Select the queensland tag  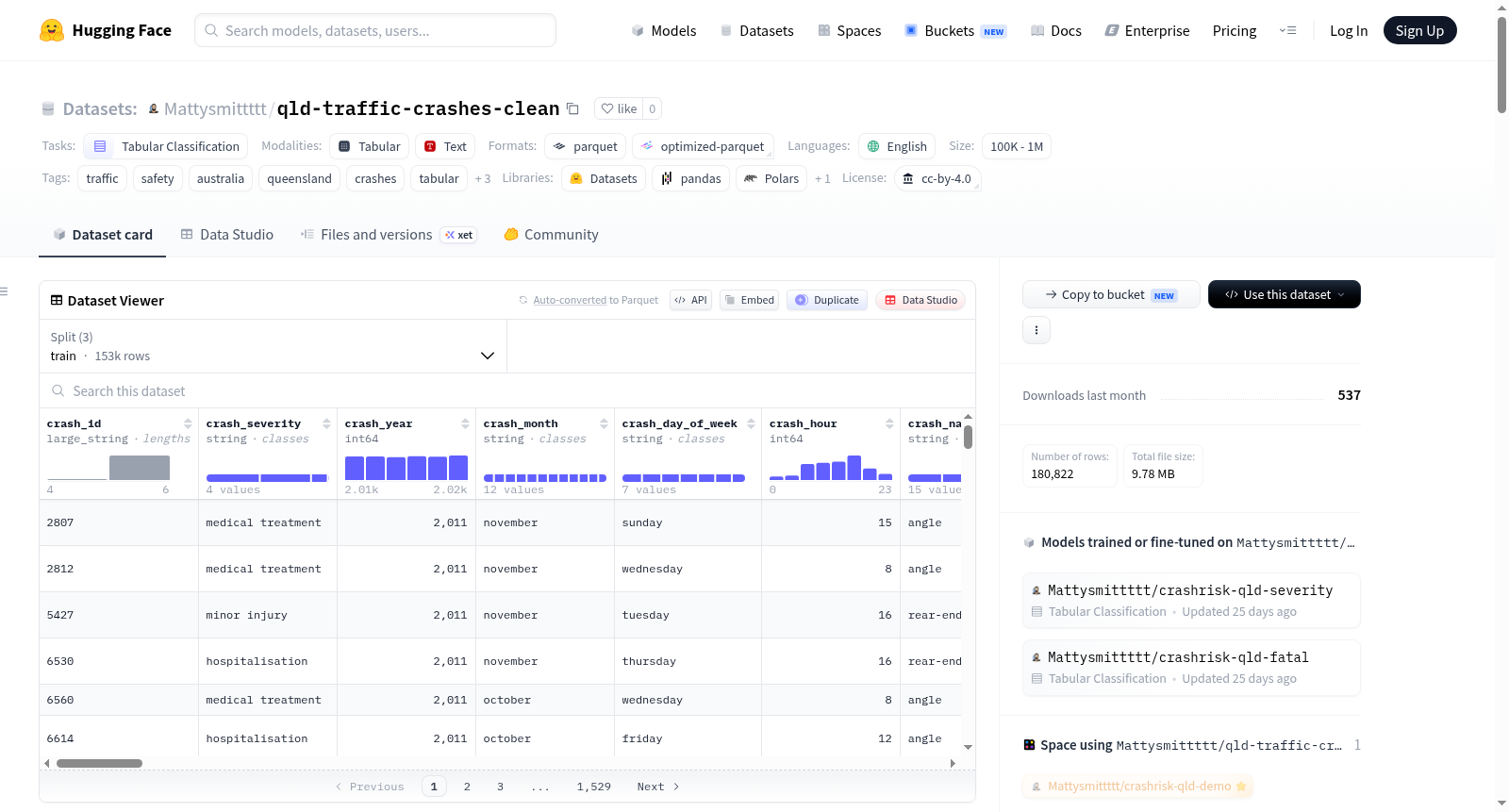coord(299,178)
